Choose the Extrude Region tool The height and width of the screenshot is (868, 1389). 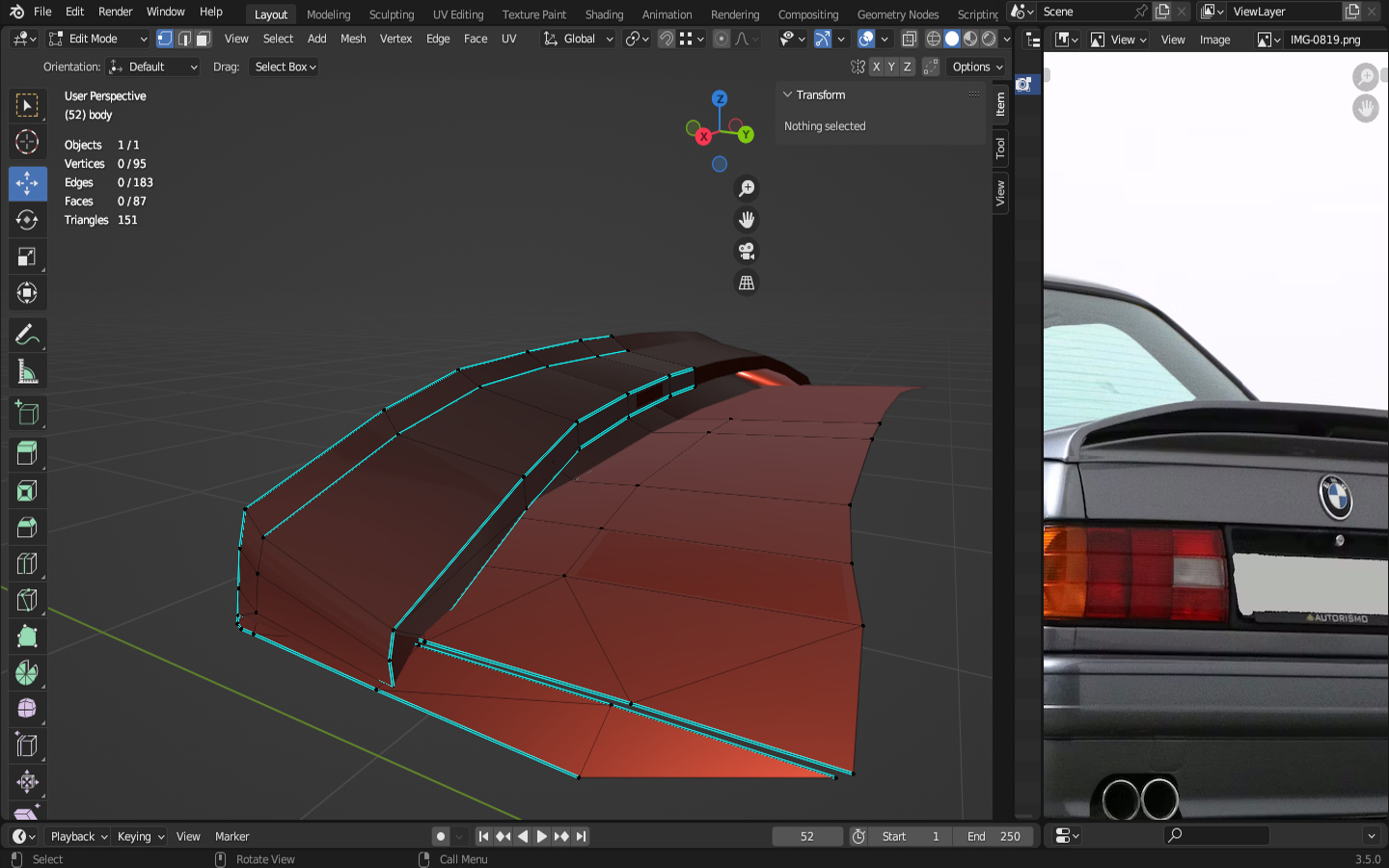(27, 452)
